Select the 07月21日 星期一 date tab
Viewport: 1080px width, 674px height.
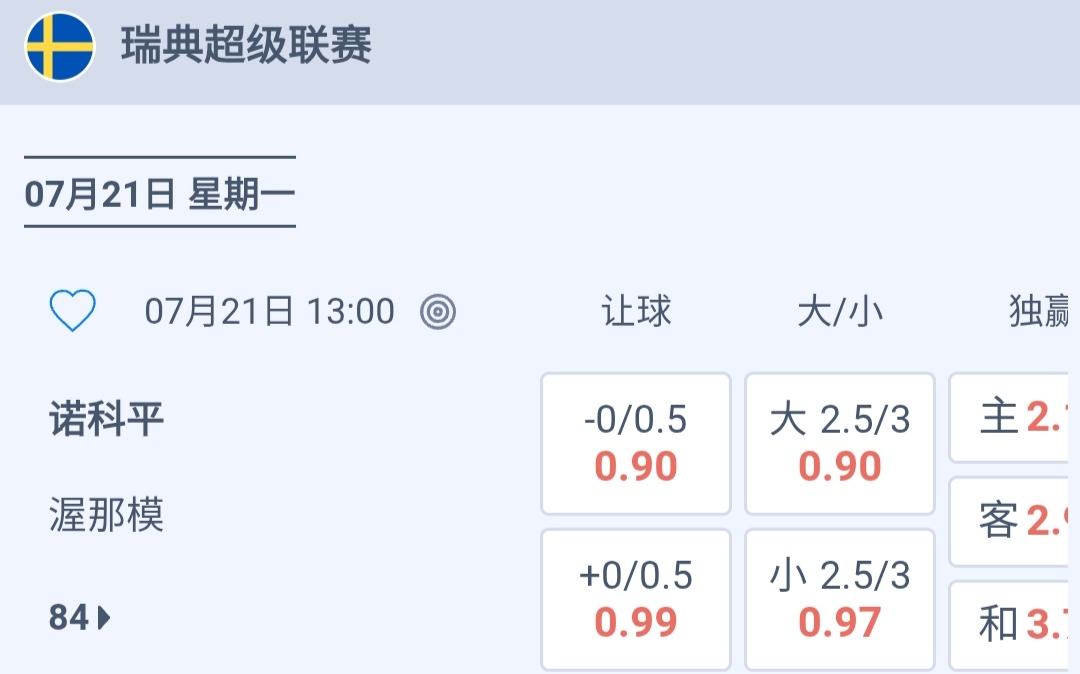[x=160, y=193]
